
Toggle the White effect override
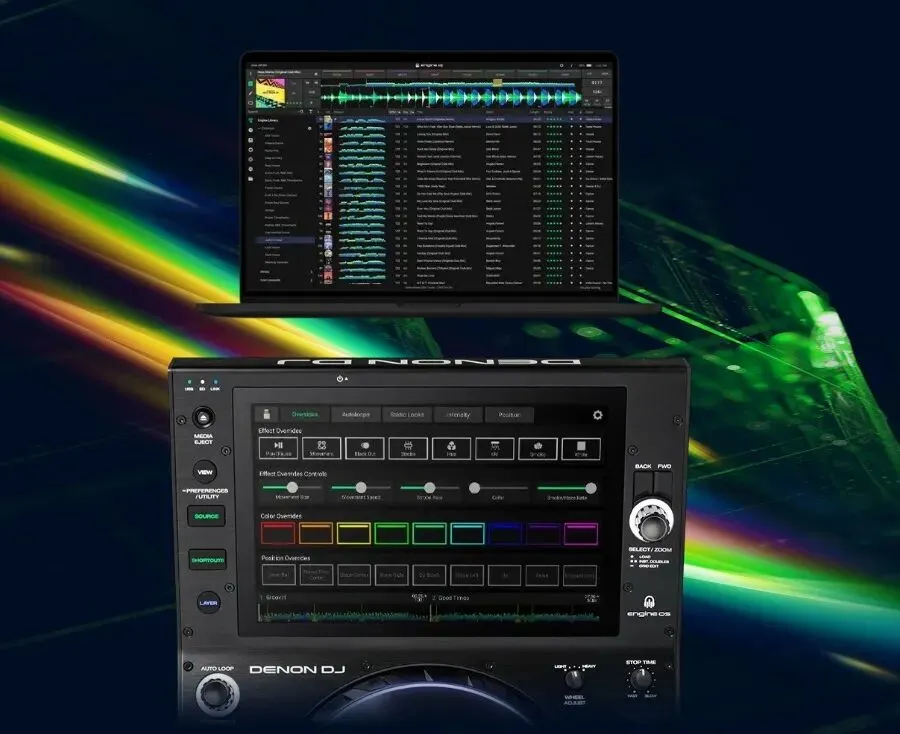click(581, 448)
